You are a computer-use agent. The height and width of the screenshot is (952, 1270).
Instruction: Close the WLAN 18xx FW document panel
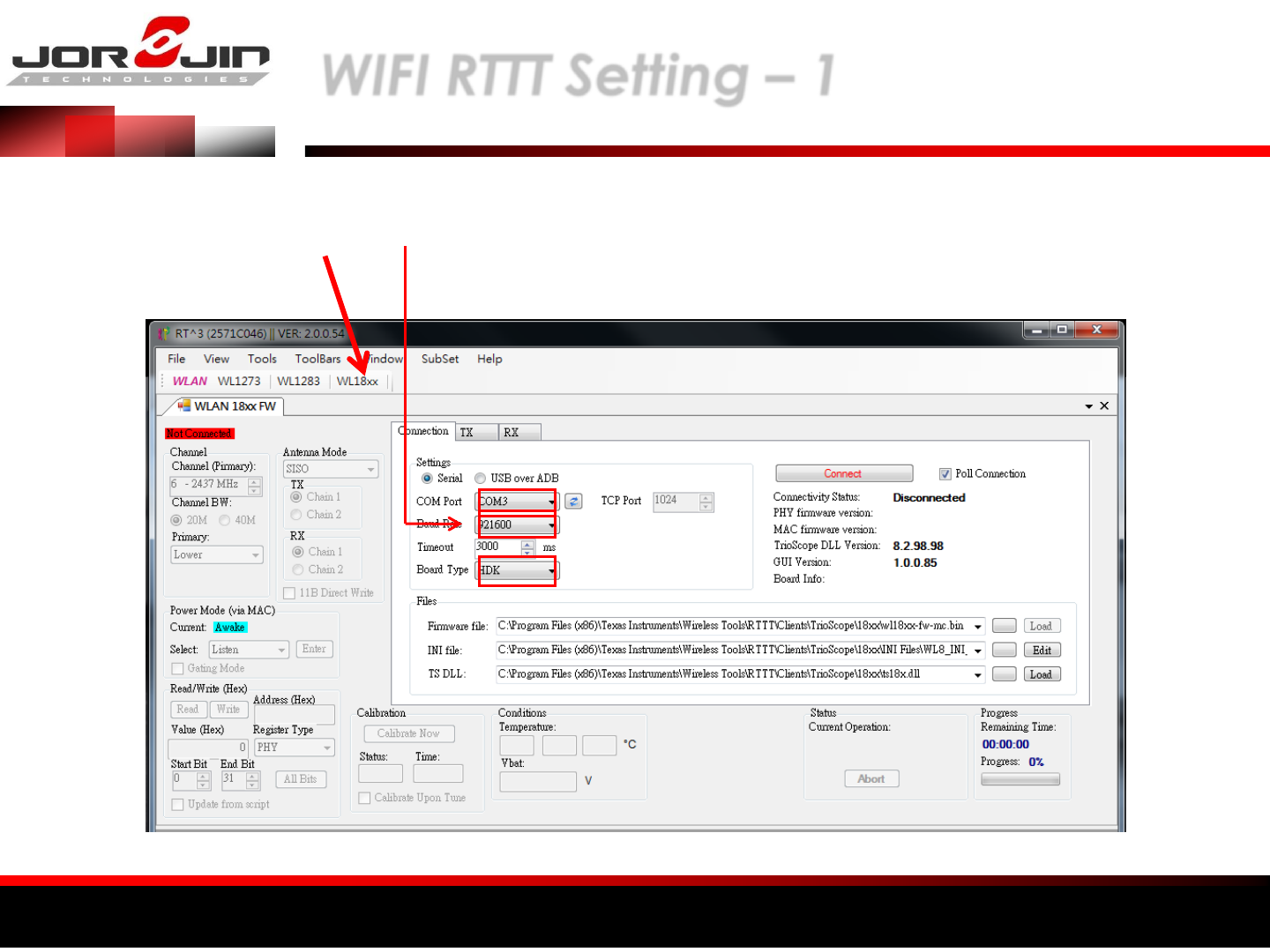click(1104, 405)
